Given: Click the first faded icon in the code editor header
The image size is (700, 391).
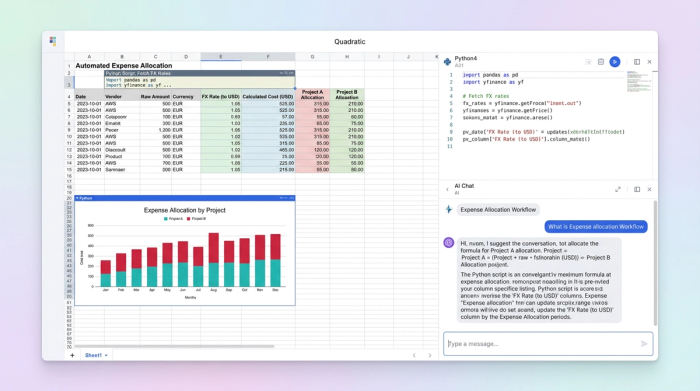Looking at the screenshot, I should 588,62.
